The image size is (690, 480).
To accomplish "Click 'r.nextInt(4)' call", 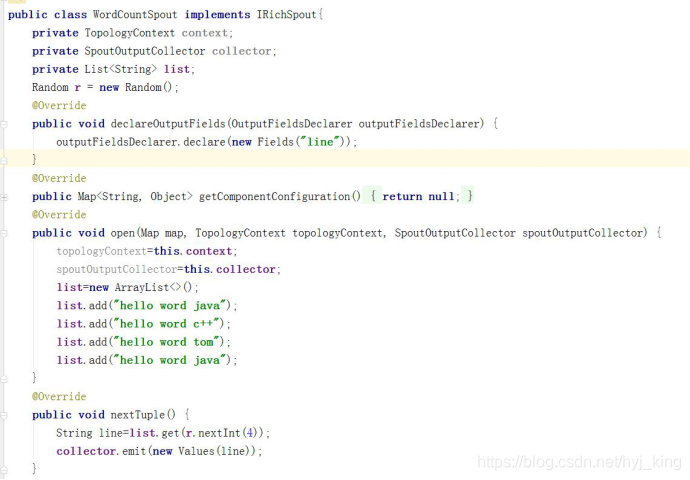I will coord(222,433).
